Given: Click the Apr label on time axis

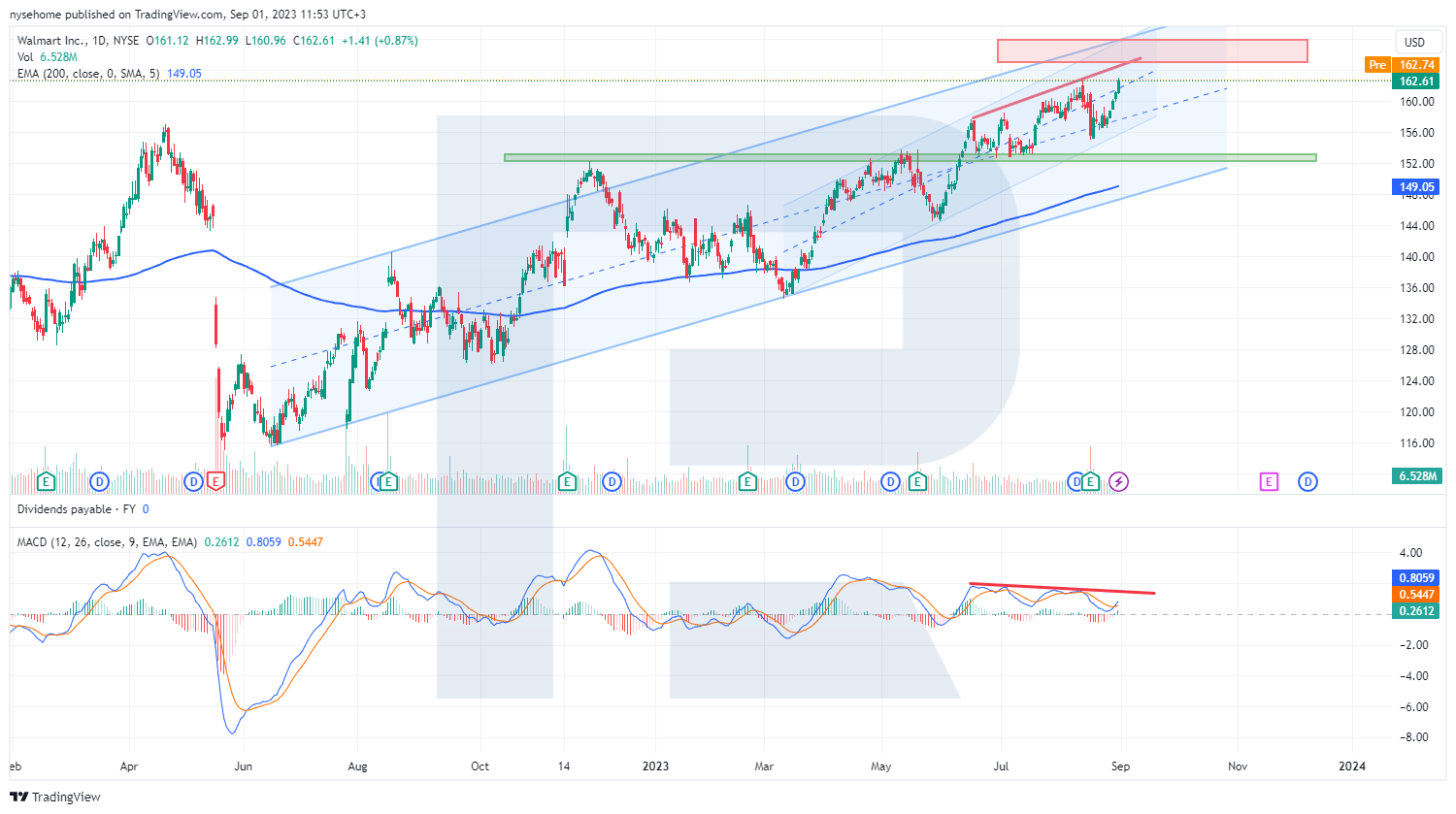Looking at the screenshot, I should [129, 766].
